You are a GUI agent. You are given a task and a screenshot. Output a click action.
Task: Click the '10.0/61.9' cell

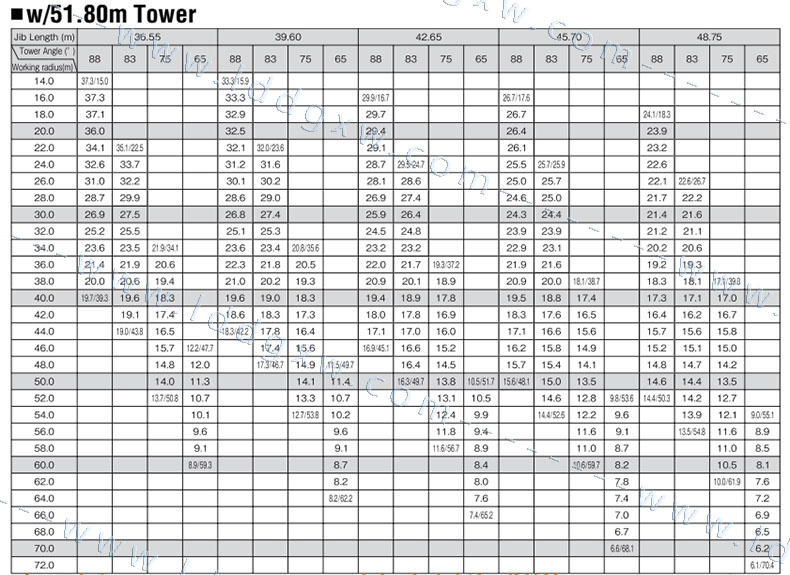pos(727,481)
